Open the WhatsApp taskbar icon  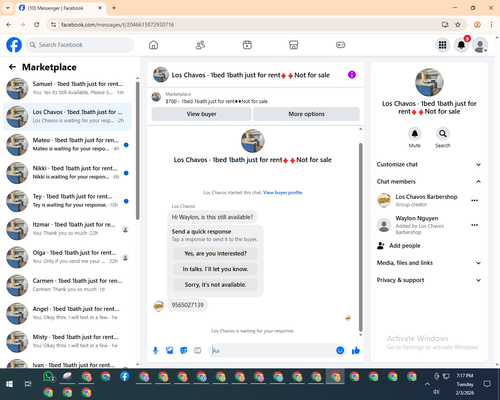tap(48, 377)
